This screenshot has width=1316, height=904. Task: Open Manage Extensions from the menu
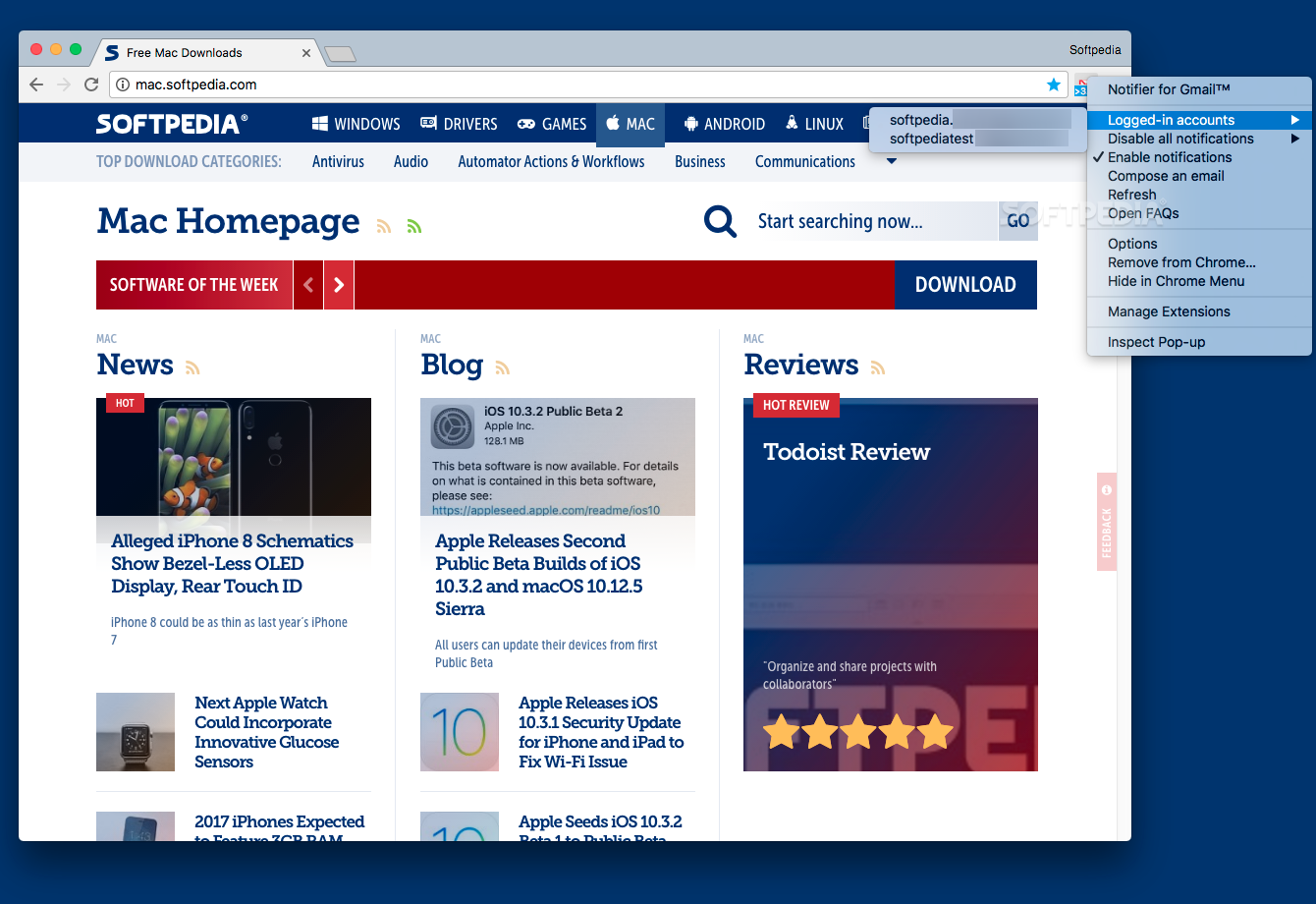[1199, 311]
